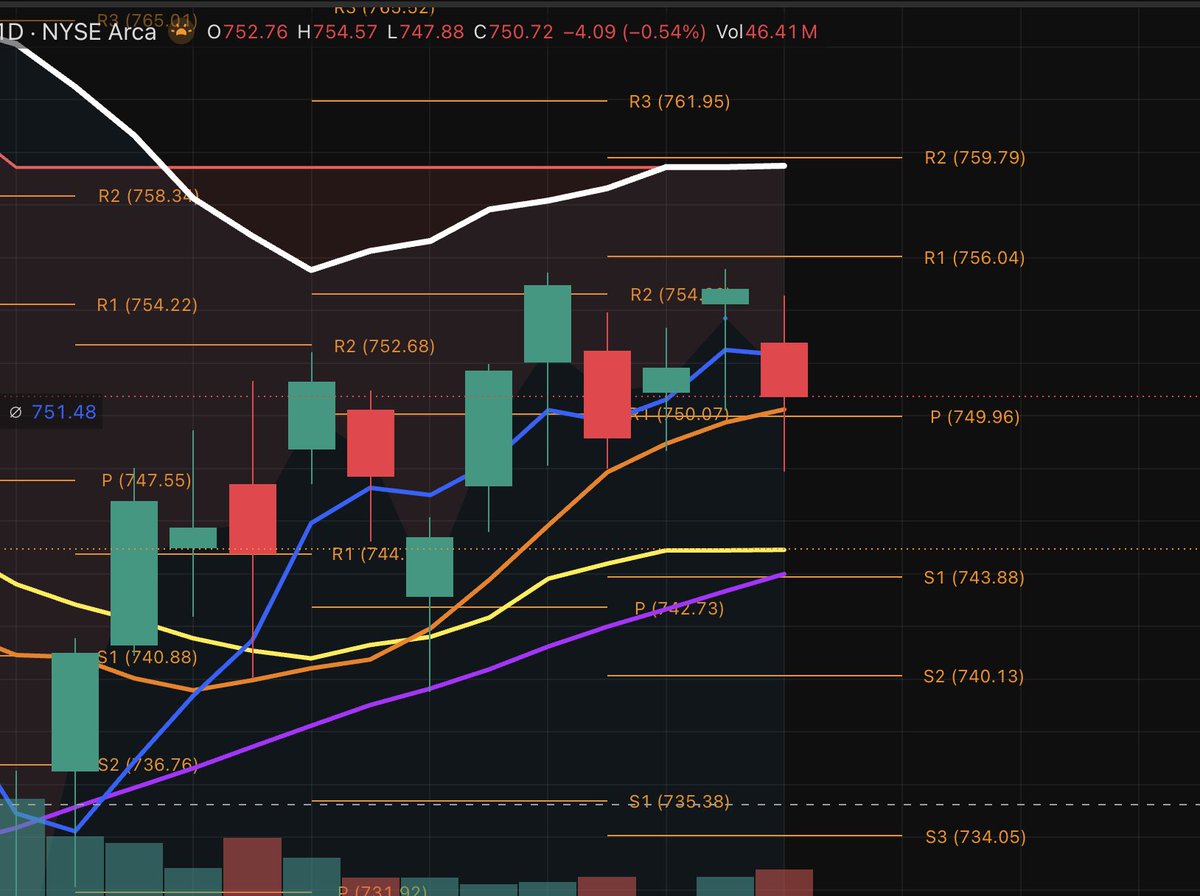The height and width of the screenshot is (896, 1200).
Task: Select the white dashed horizontal line
Action: click(x=600, y=805)
